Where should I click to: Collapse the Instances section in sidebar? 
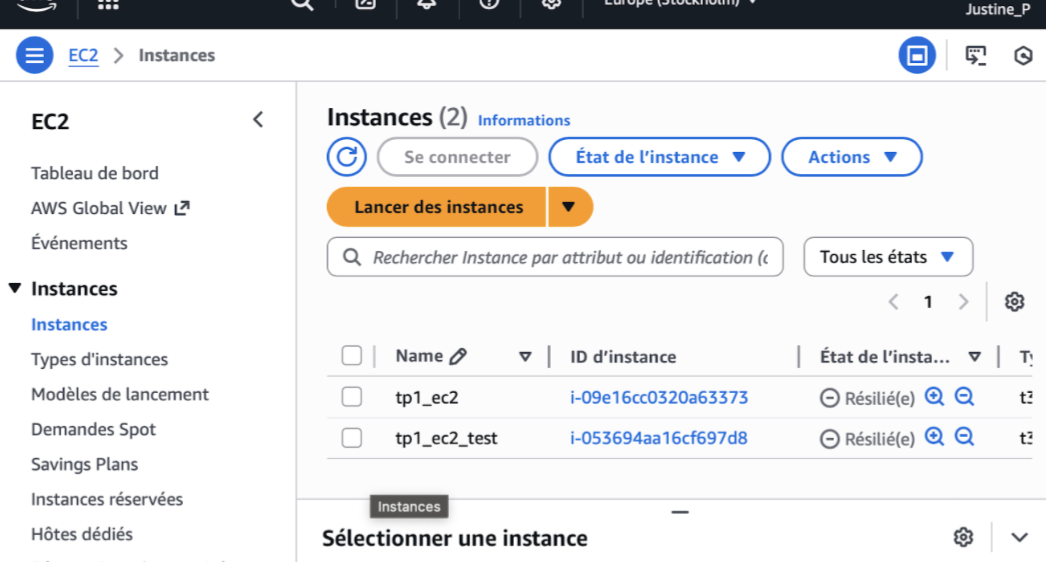[15, 288]
